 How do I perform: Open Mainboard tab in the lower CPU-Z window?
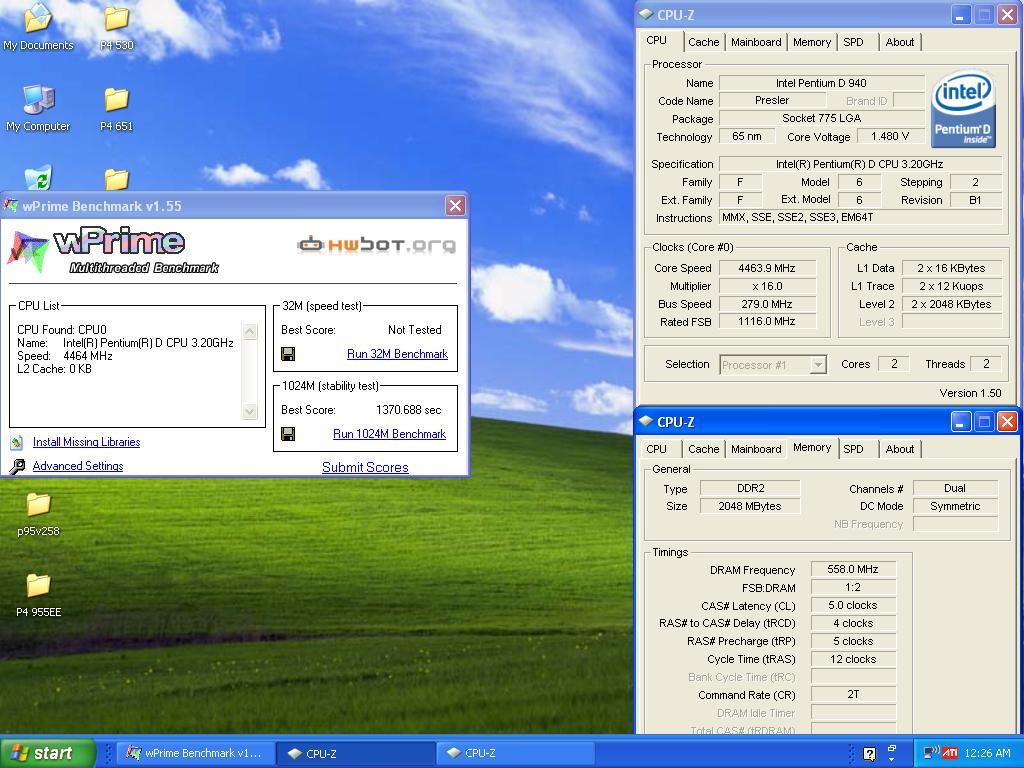point(756,449)
